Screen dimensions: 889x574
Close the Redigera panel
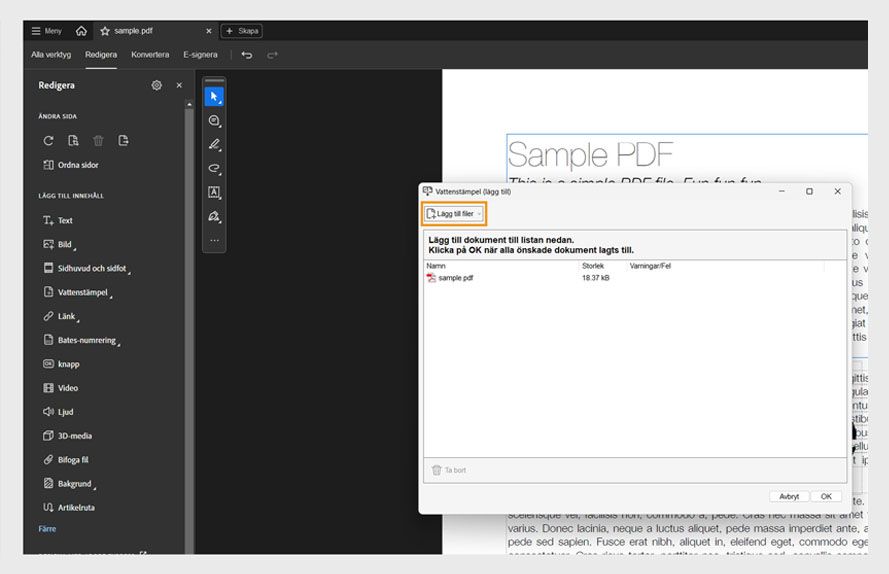(x=179, y=85)
